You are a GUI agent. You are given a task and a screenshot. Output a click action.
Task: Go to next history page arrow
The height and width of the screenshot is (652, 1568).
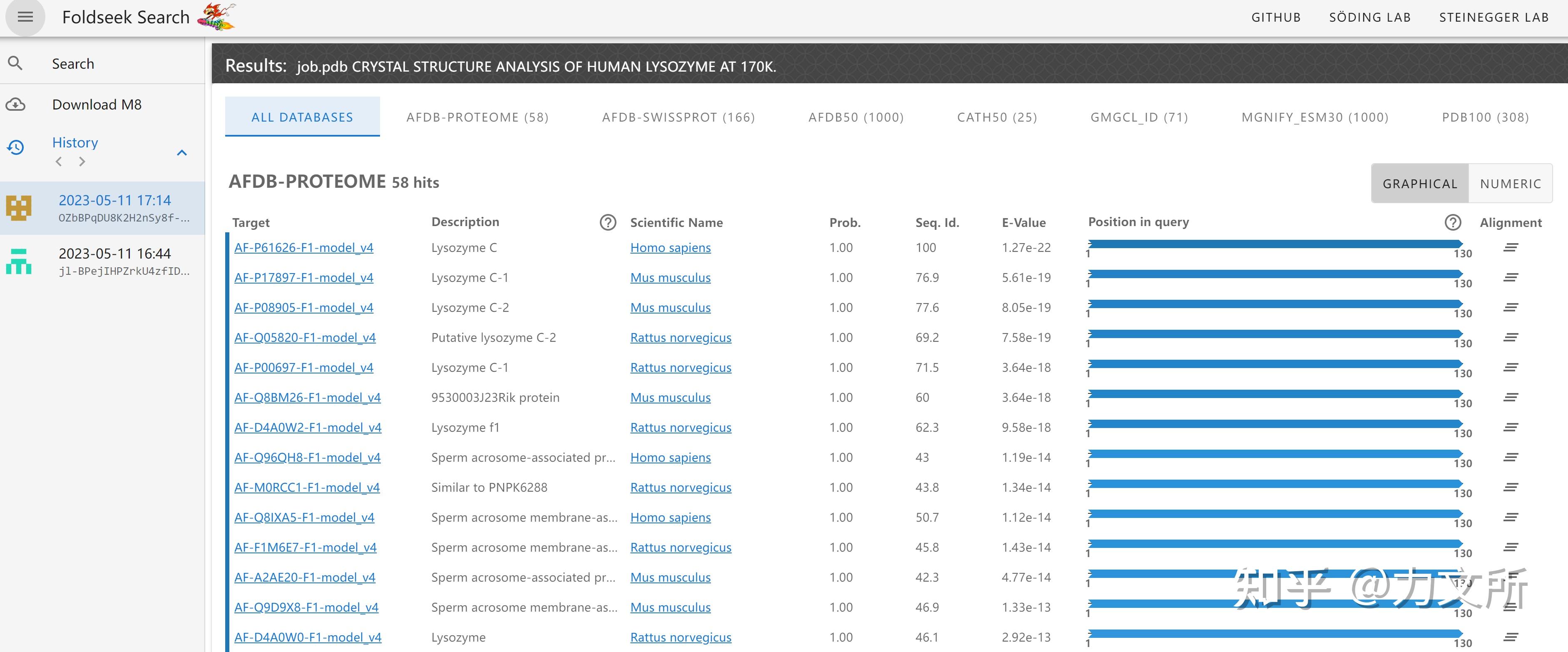pyautogui.click(x=82, y=162)
